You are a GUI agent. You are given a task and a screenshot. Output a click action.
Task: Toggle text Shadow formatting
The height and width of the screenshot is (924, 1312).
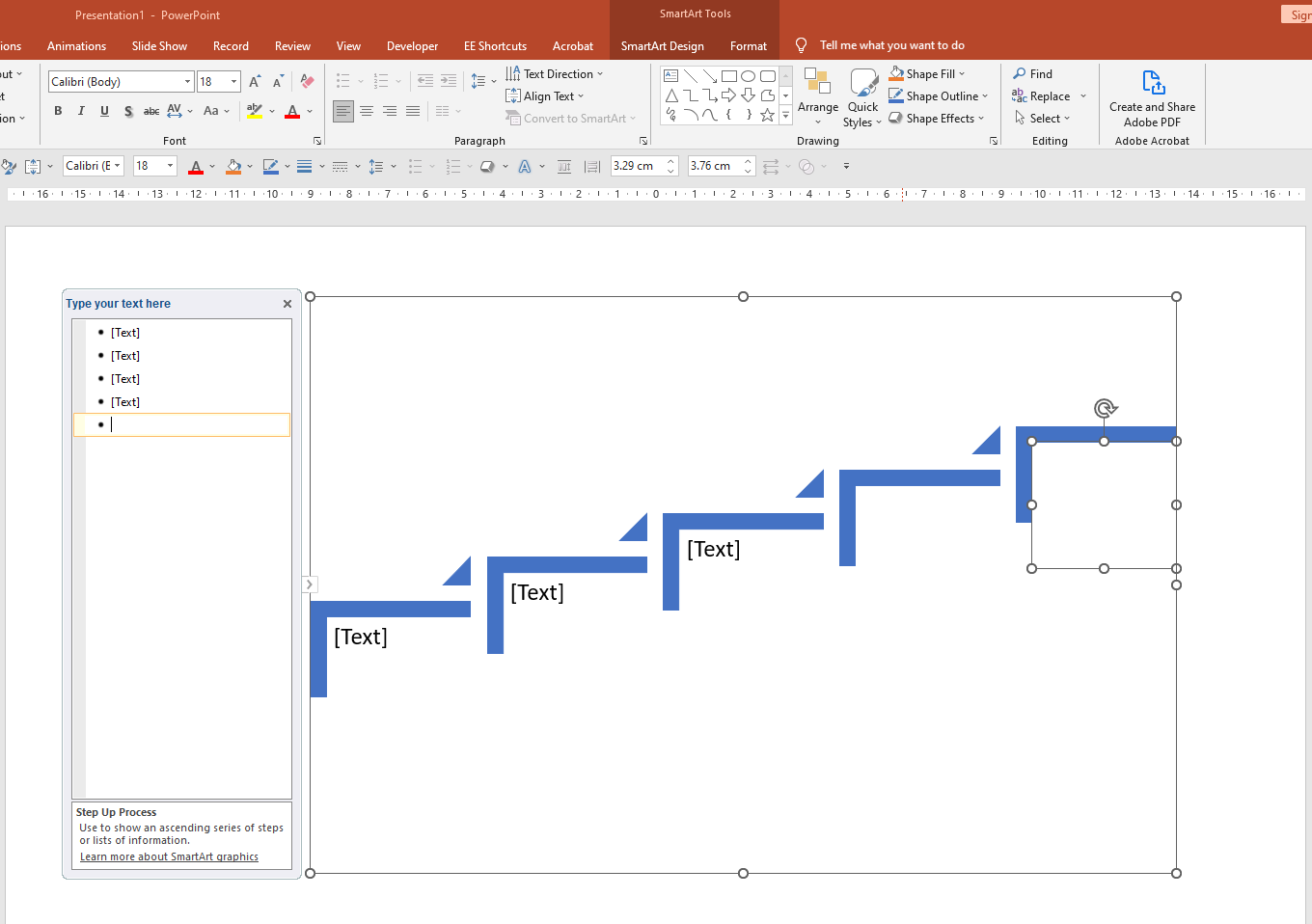pos(128,111)
